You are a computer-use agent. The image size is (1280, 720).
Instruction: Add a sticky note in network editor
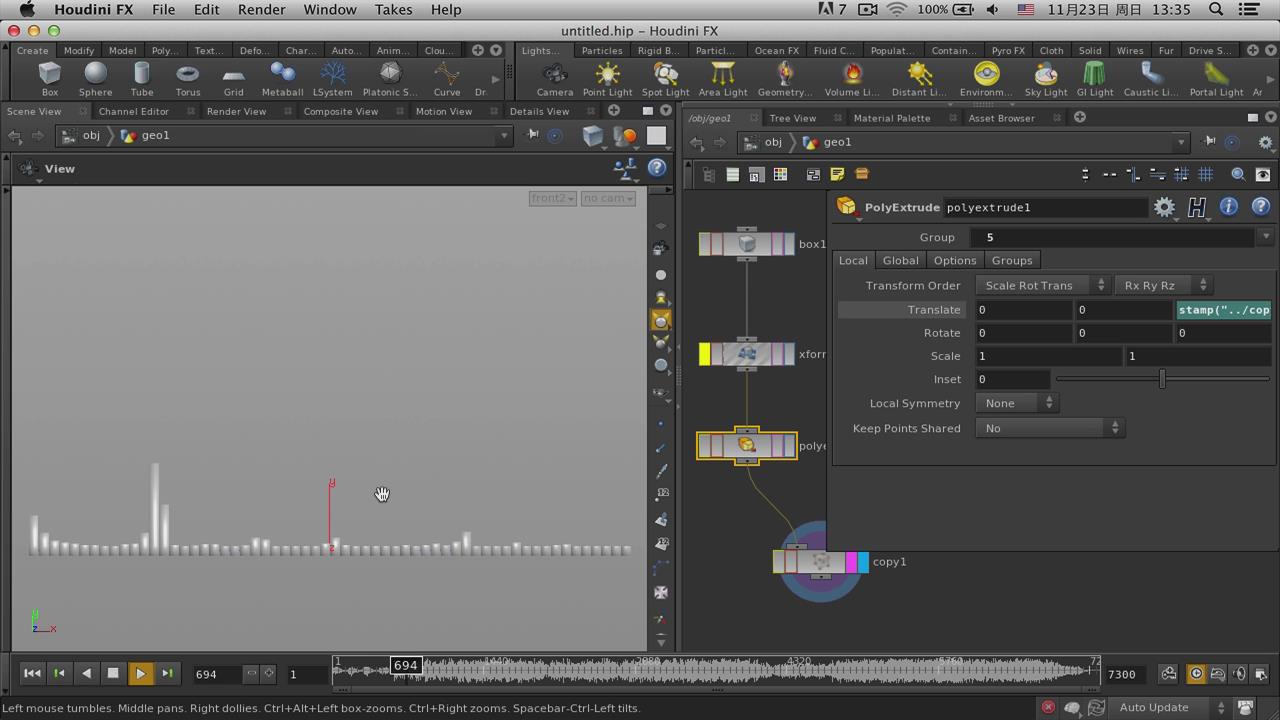click(x=837, y=174)
